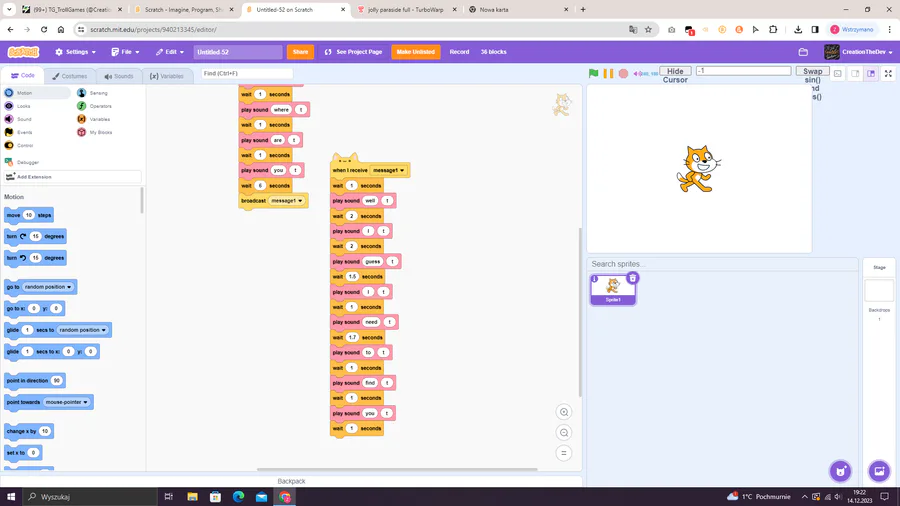This screenshot has width=900, height=506.
Task: Click See Project Page
Action: (x=353, y=52)
